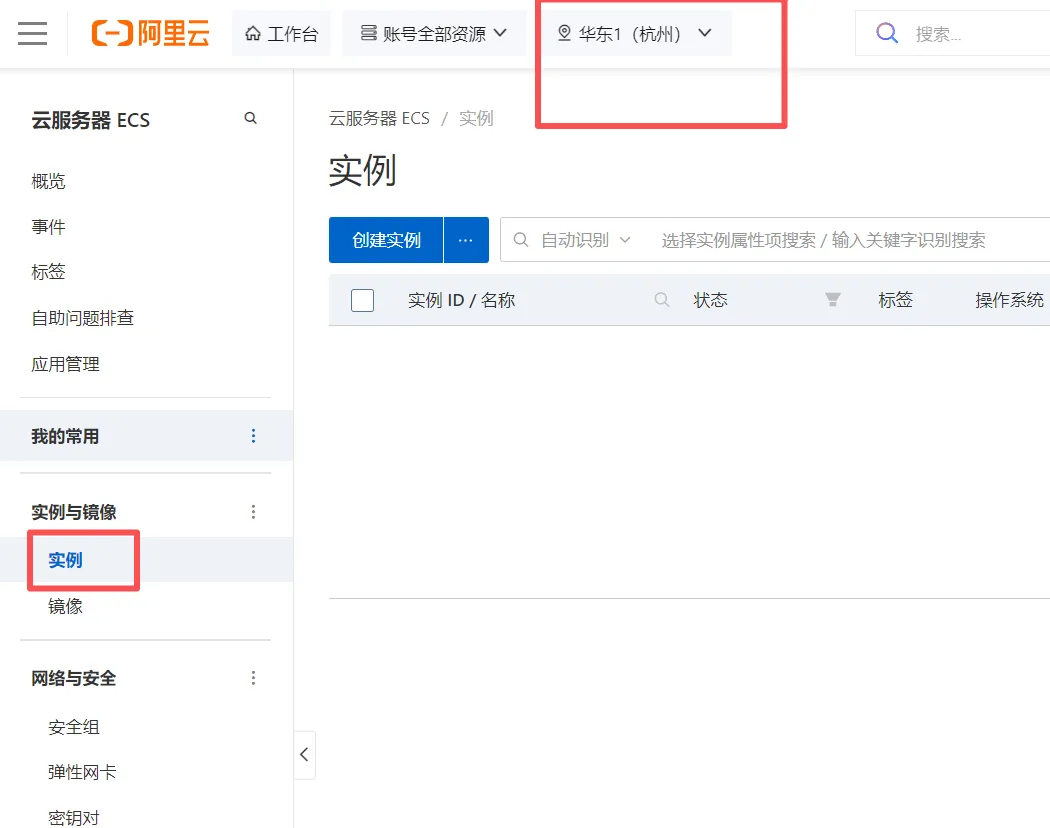
Task: Open 密钥对 in the sidebar
Action: [74, 818]
